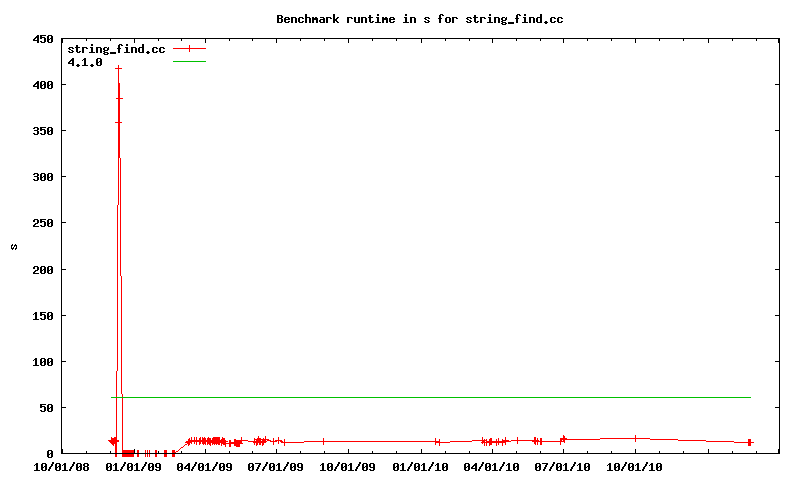Click the 4.1.0 legend line sample
800x480 pixels.
pyautogui.click(x=188, y=62)
